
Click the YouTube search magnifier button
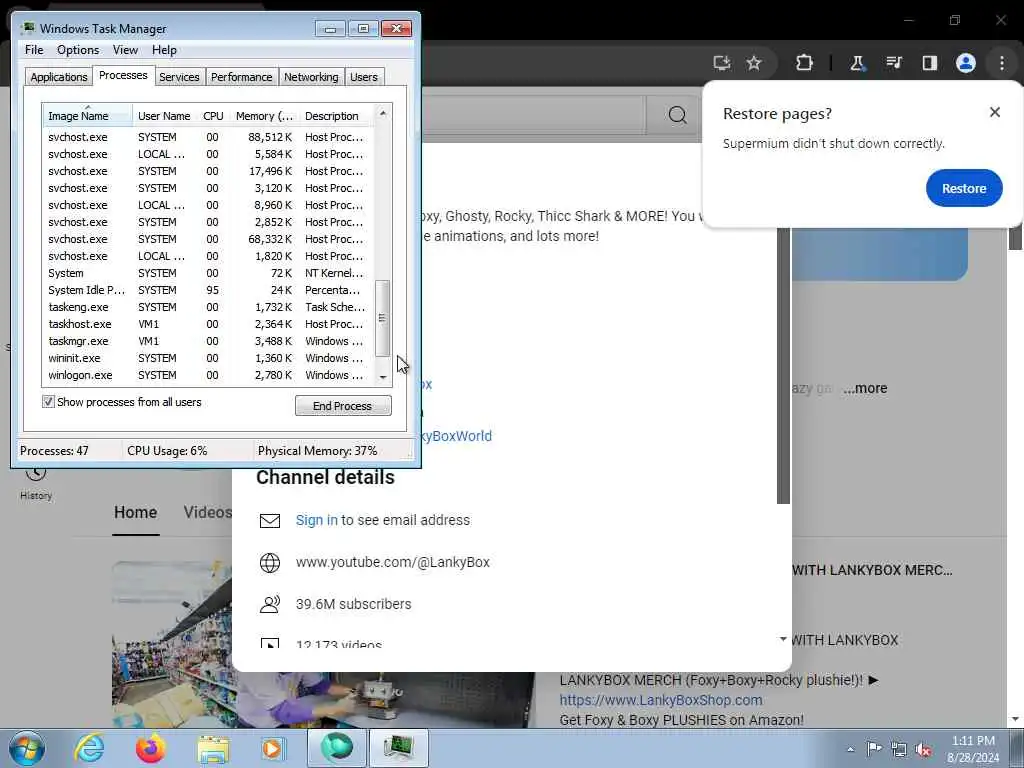[678, 116]
